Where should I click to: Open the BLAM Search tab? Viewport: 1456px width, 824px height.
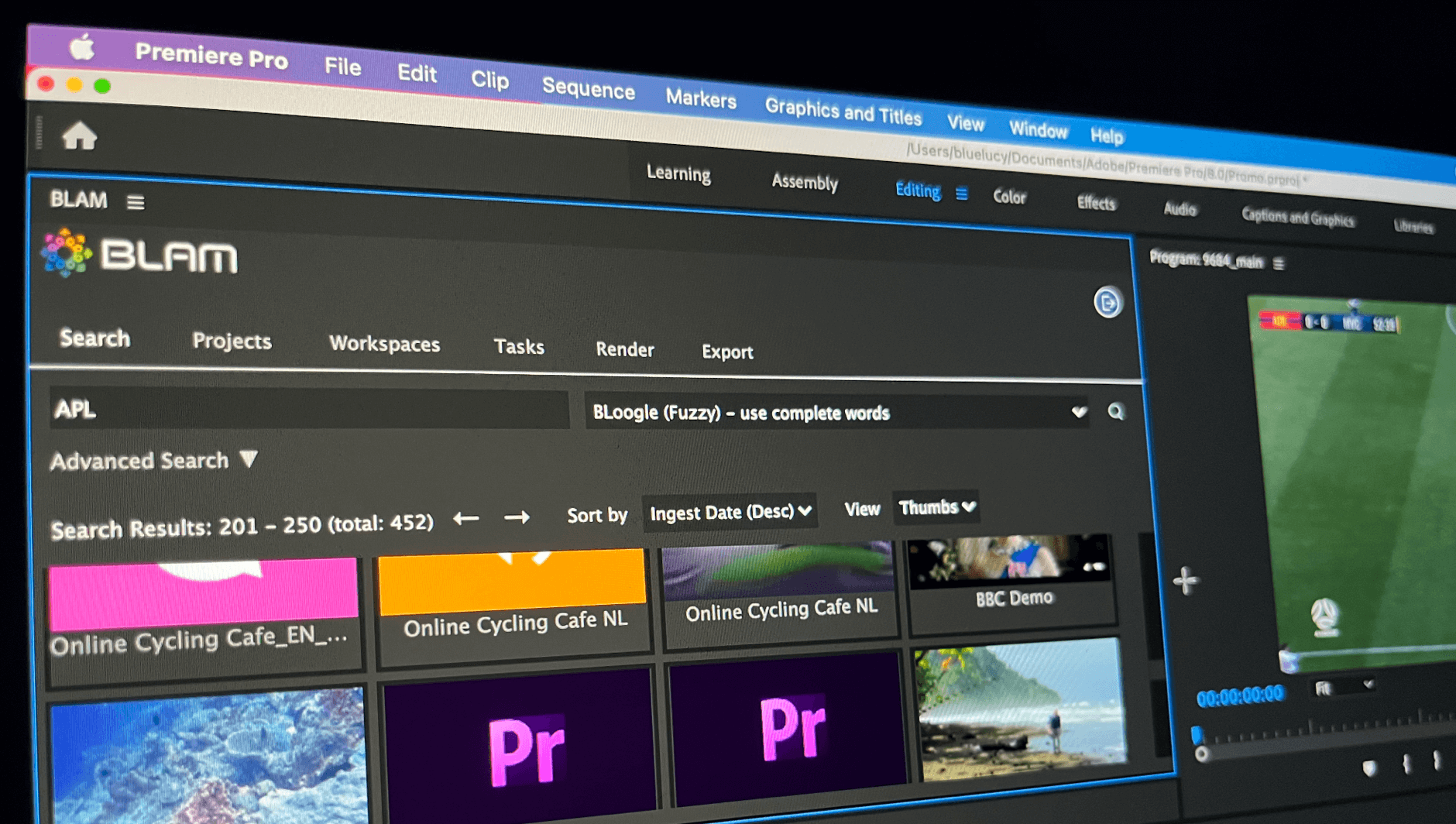pyautogui.click(x=94, y=338)
